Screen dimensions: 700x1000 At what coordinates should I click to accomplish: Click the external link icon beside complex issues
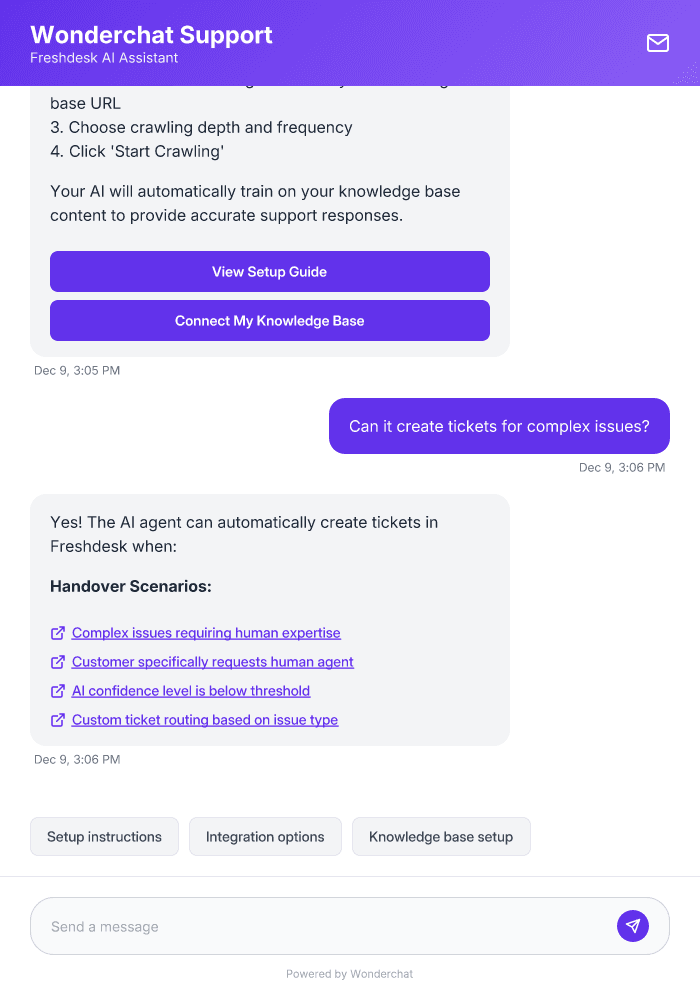pyautogui.click(x=57, y=633)
